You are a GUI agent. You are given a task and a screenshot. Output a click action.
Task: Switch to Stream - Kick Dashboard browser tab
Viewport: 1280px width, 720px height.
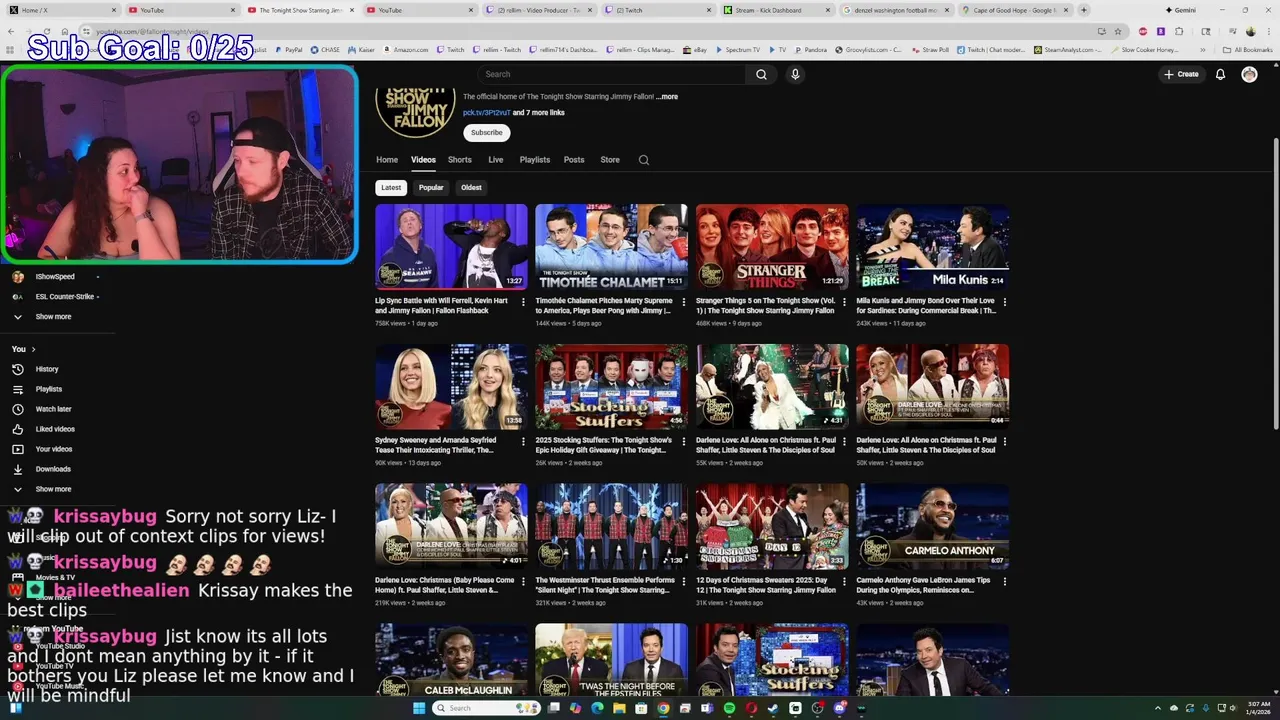[x=778, y=10]
